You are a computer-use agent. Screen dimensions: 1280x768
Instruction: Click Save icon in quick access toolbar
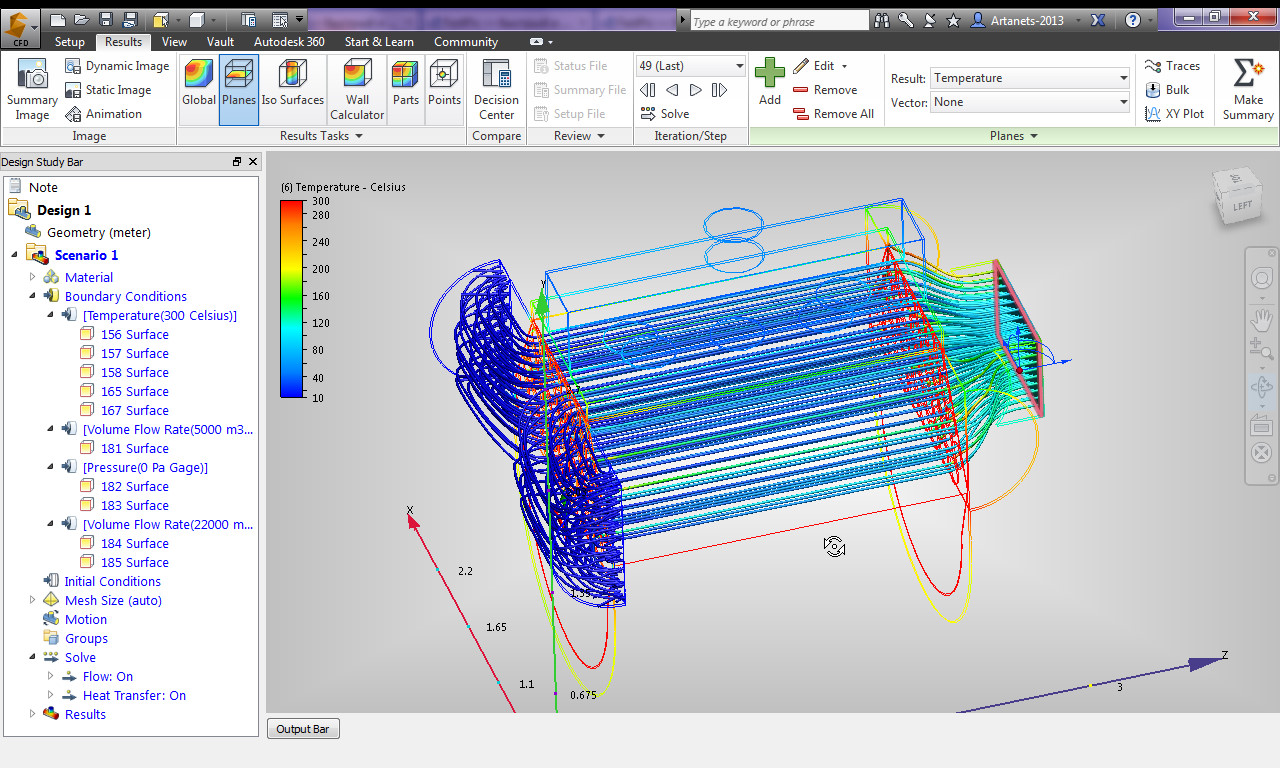click(105, 19)
